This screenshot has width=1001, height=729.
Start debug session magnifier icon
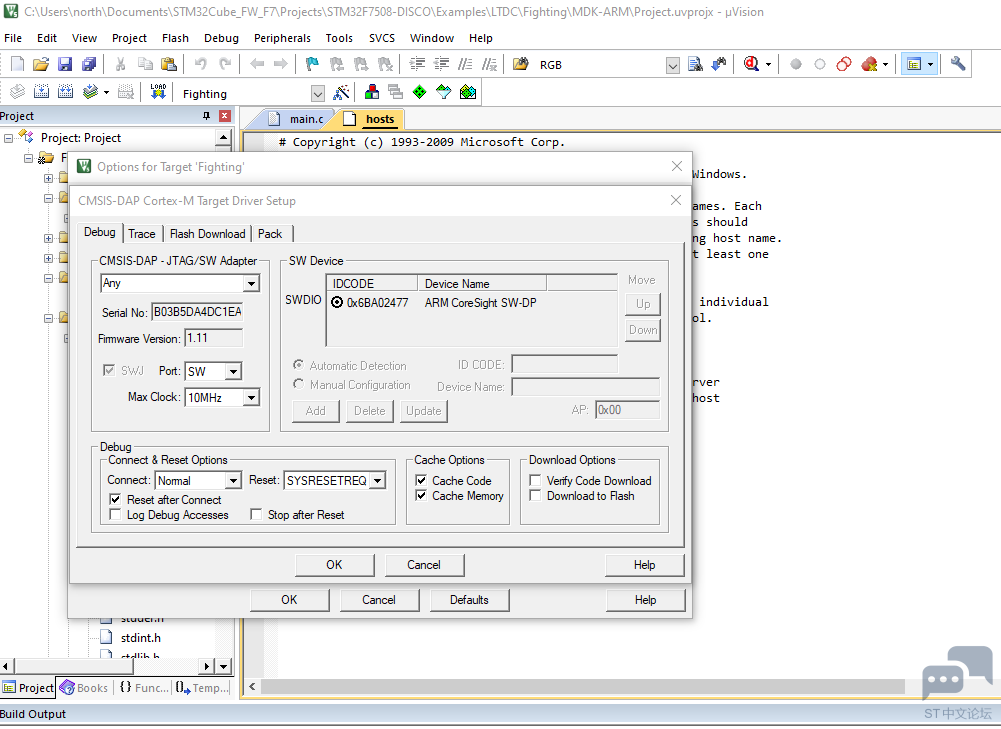pyautogui.click(x=751, y=64)
